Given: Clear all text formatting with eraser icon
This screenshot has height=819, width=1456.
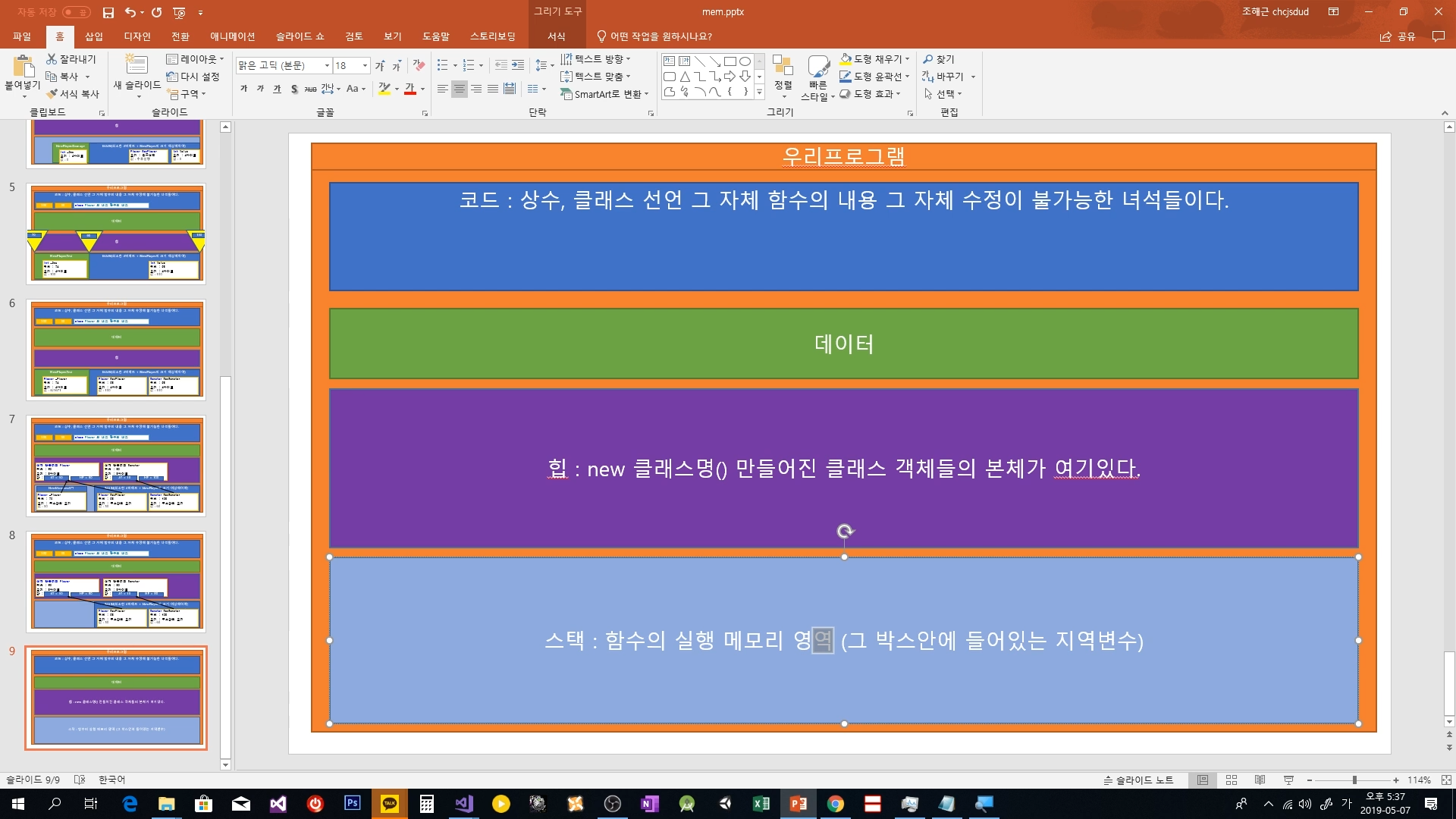Looking at the screenshot, I should click(x=419, y=66).
